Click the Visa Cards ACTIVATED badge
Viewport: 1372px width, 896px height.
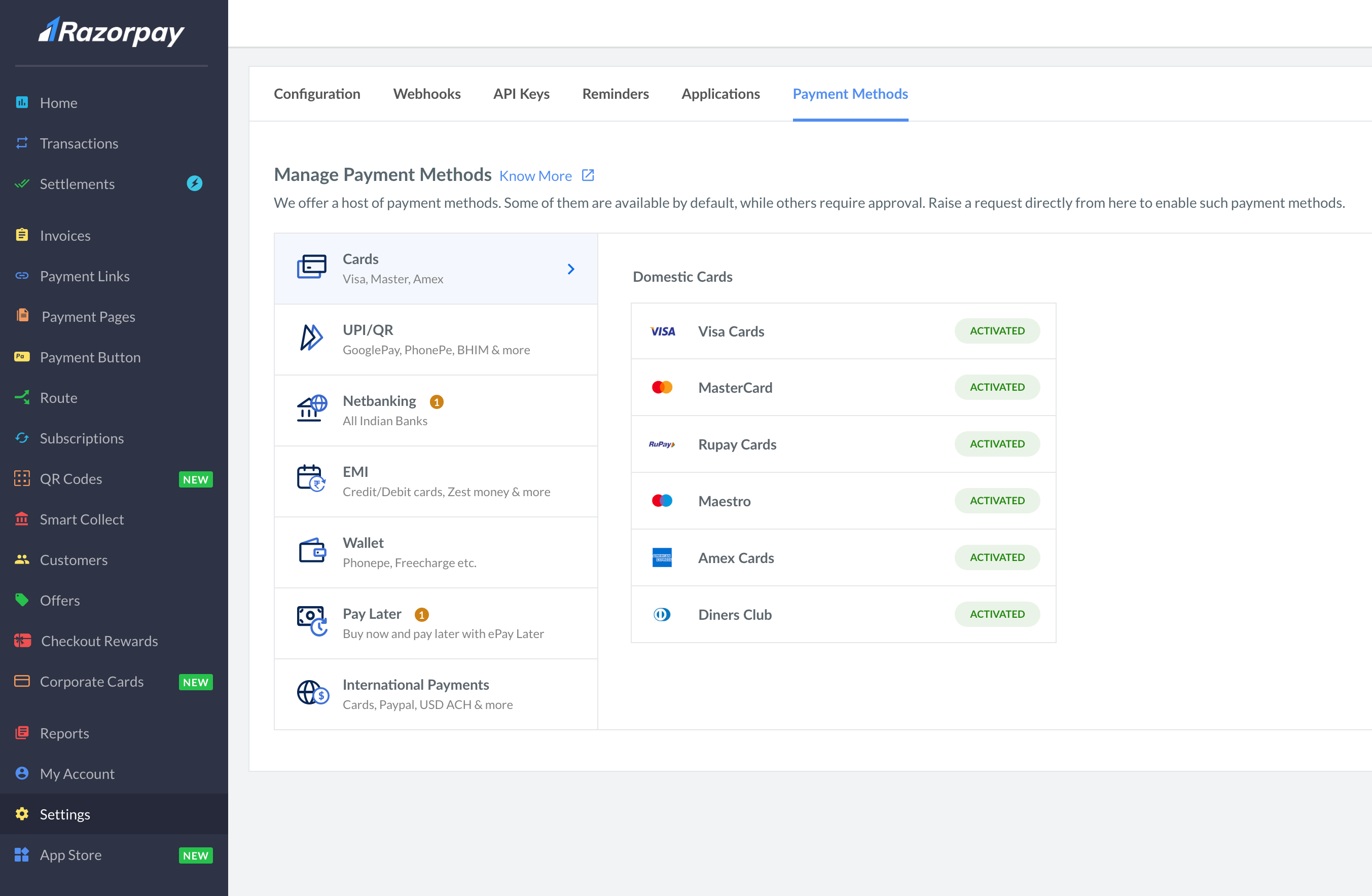point(997,331)
